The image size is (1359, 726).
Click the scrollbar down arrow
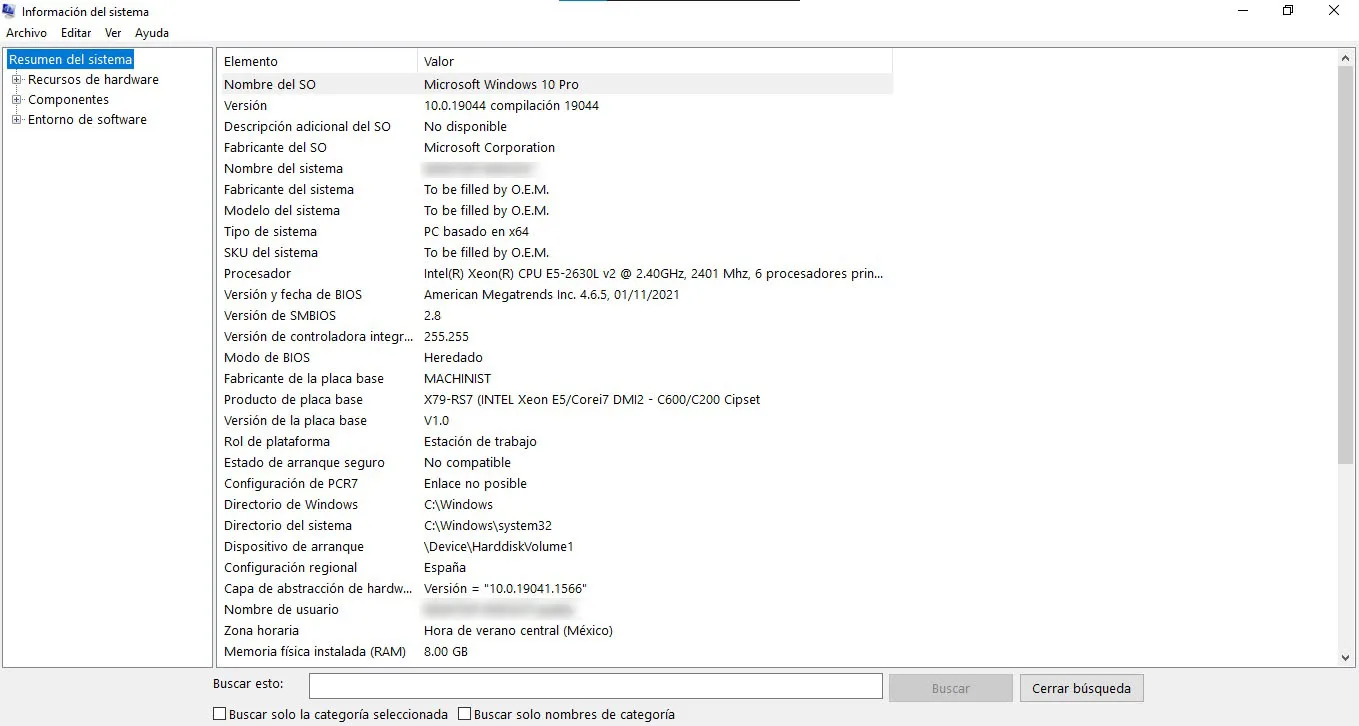[1346, 658]
